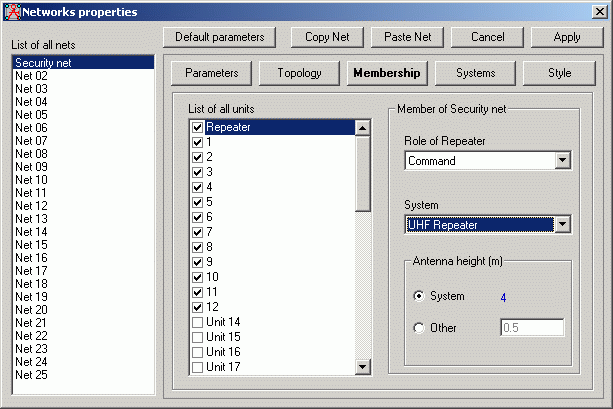Open the Role of Repeater dropdown
This screenshot has width=613, height=409.
[x=562, y=161]
